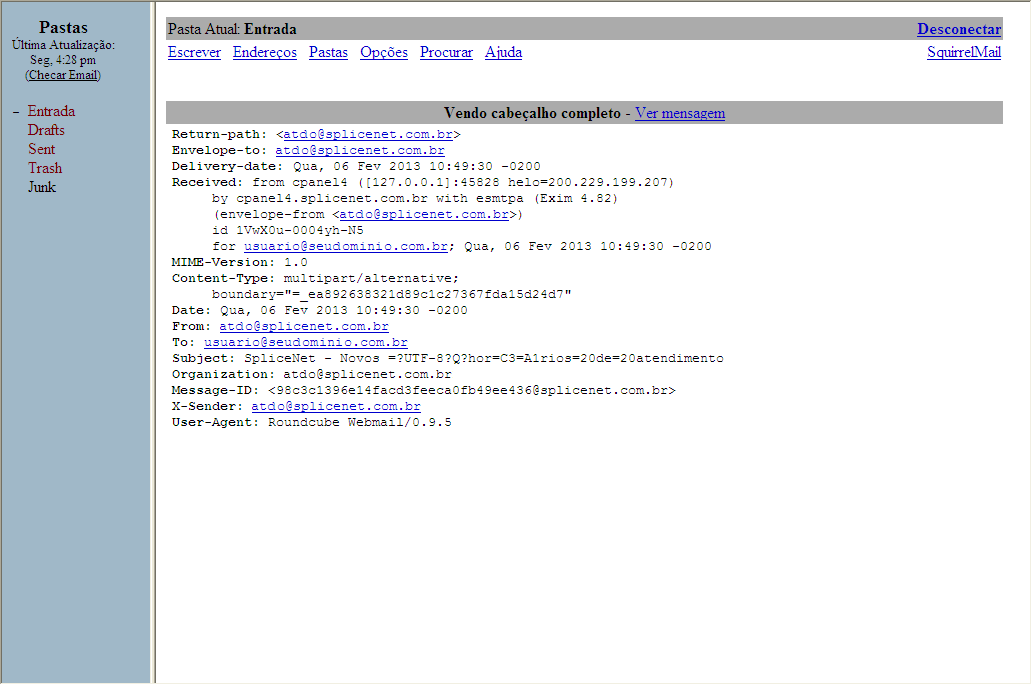Open the Trash folder
This screenshot has width=1032, height=684.
point(45,169)
